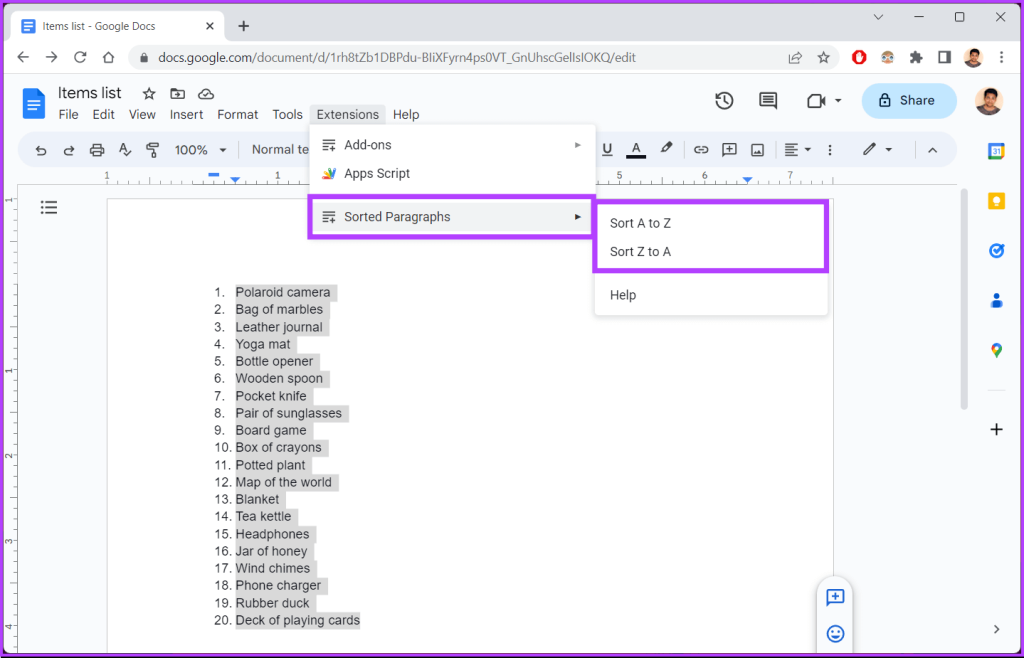1024x658 pixels.
Task: Click the Share button
Action: point(909,100)
